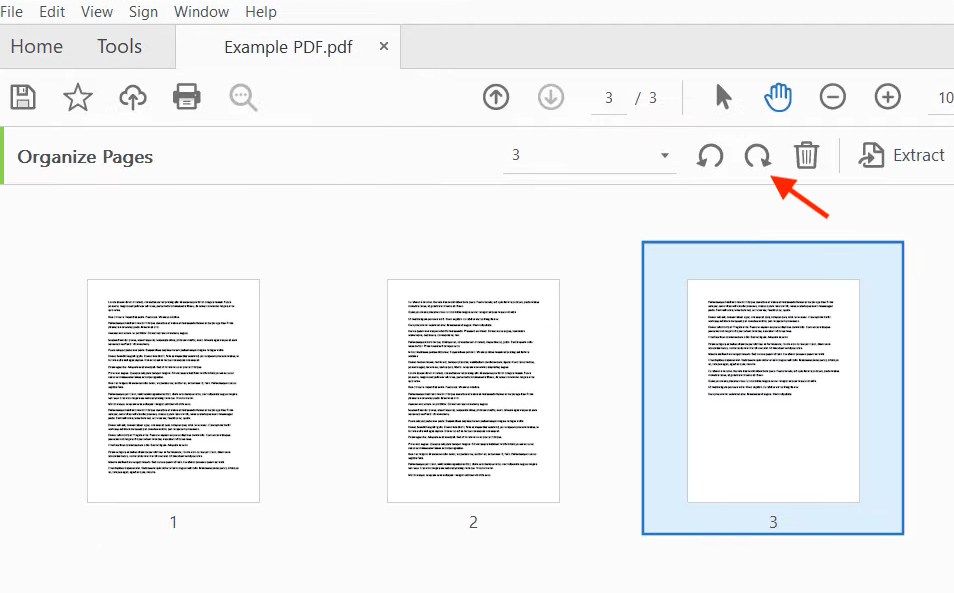Go to the next page
The width and height of the screenshot is (954, 593).
551,97
